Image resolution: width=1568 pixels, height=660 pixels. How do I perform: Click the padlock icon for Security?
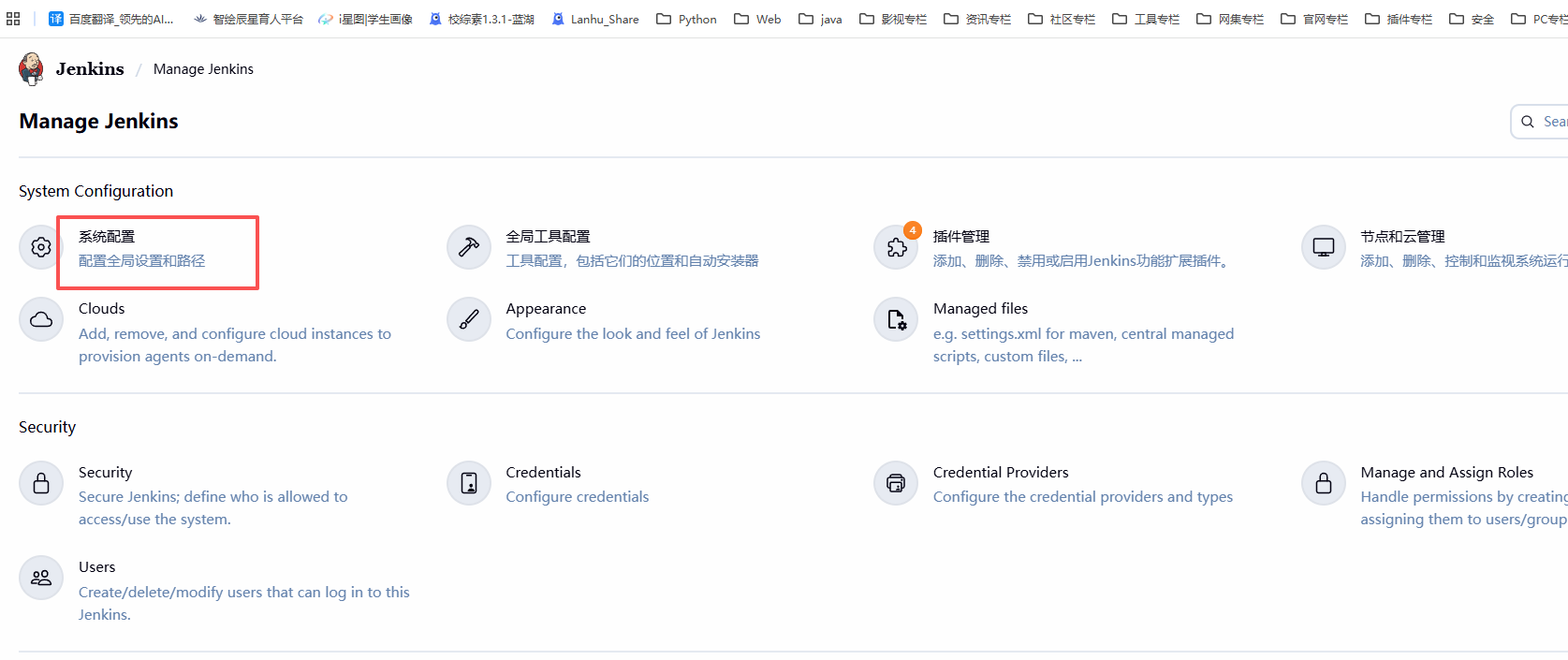coord(41,483)
